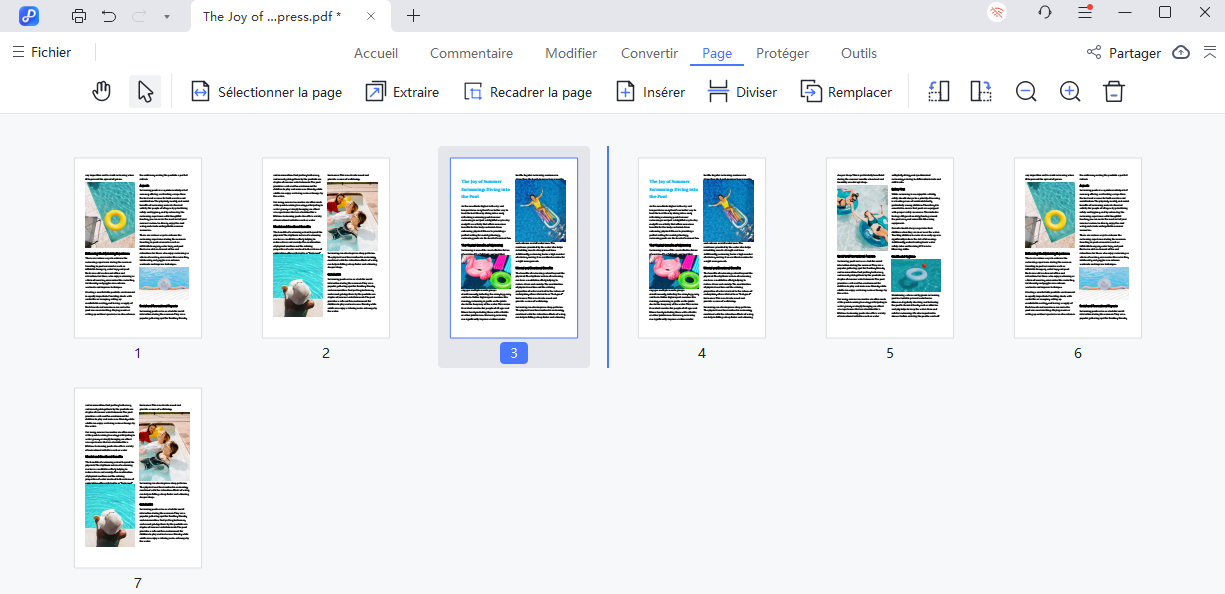
Task: Upload document to cloud
Action: click(1181, 53)
